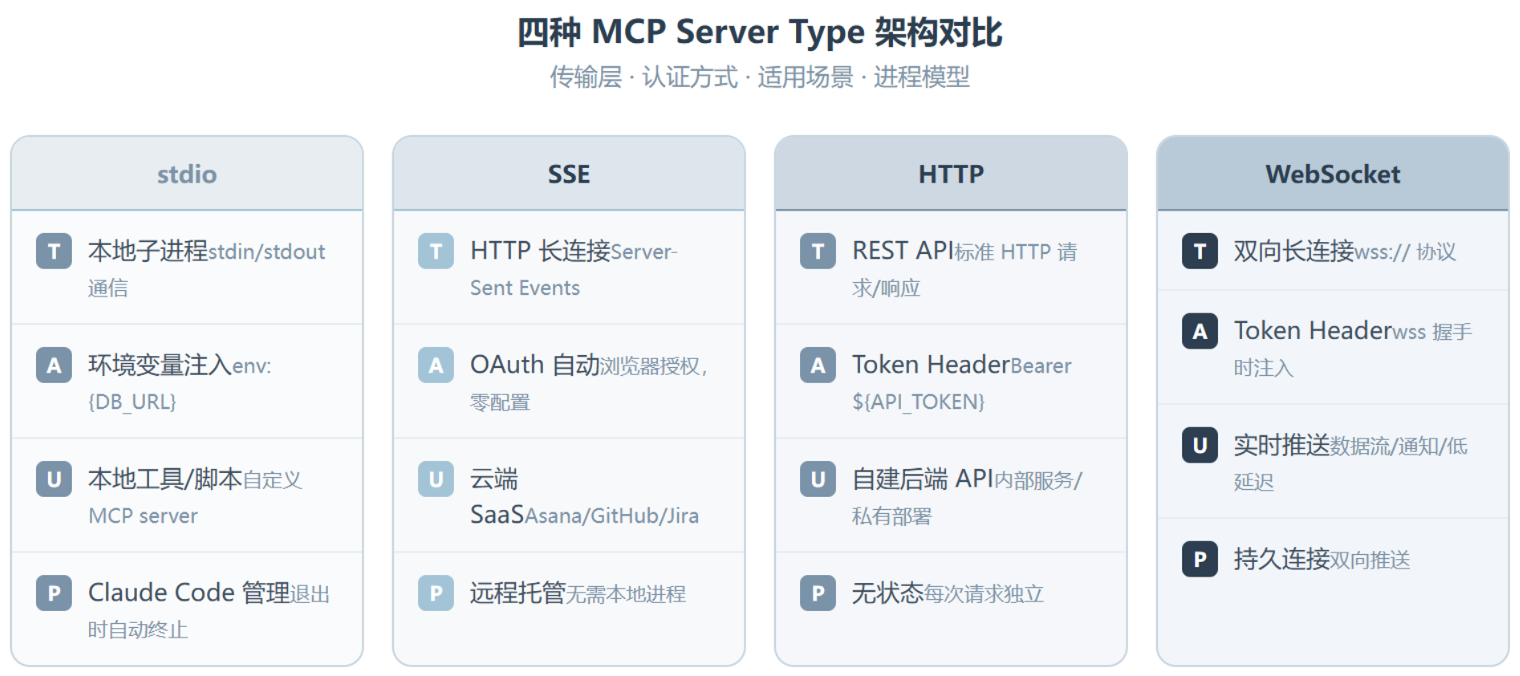Click the text Claude Code 管理
1520x676 pixels.
[x=189, y=593]
